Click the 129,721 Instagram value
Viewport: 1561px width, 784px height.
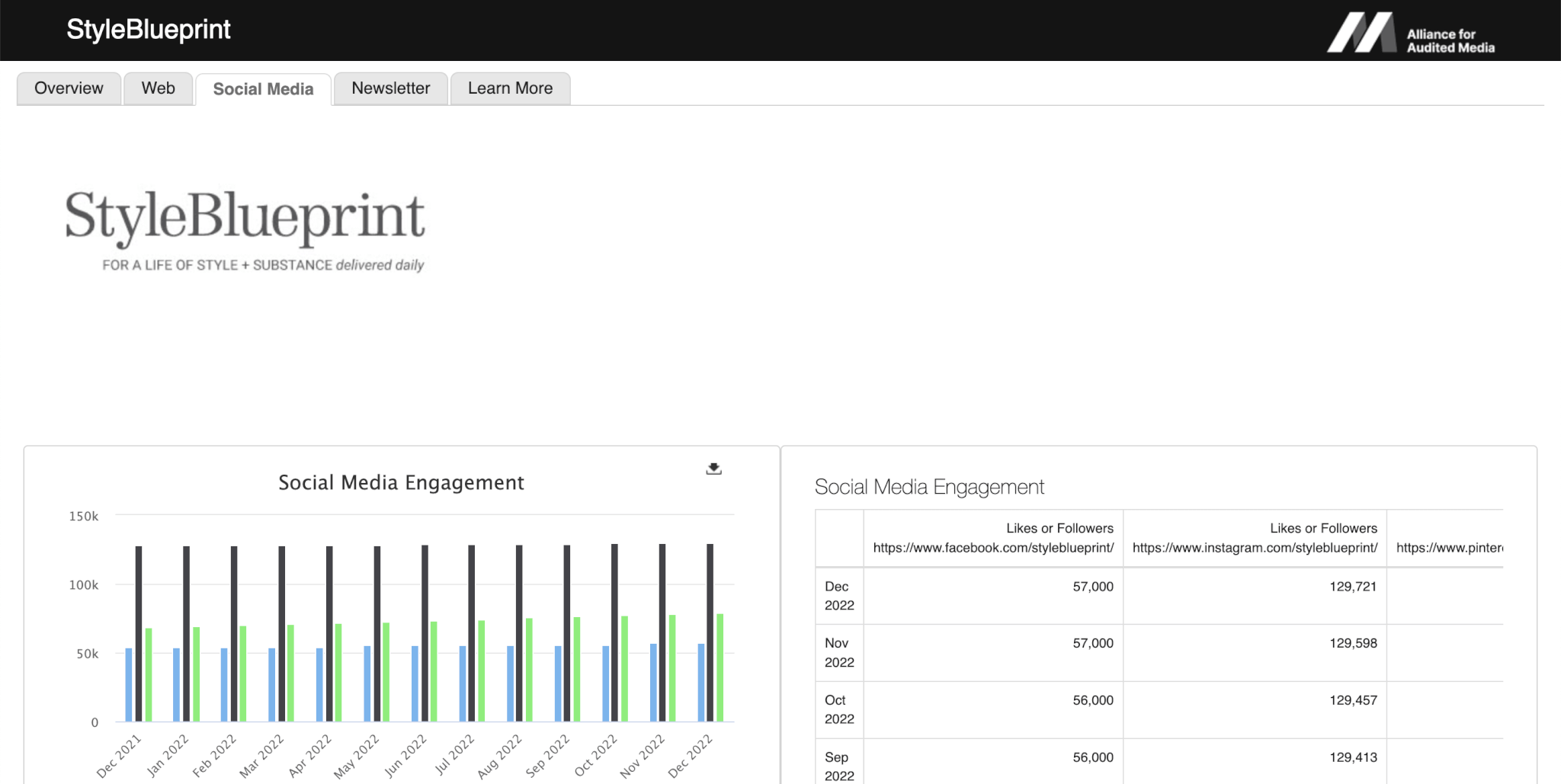click(1353, 587)
